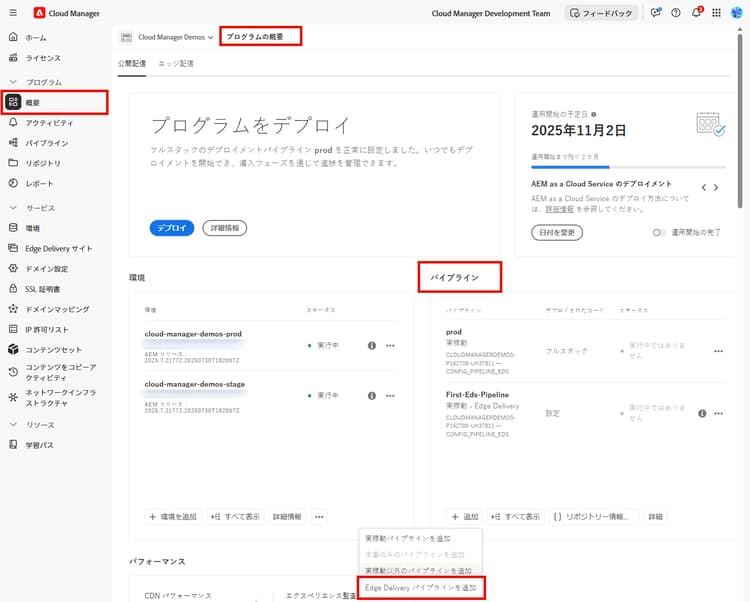Open ドメインマッピング in the sidebar

coord(55,309)
